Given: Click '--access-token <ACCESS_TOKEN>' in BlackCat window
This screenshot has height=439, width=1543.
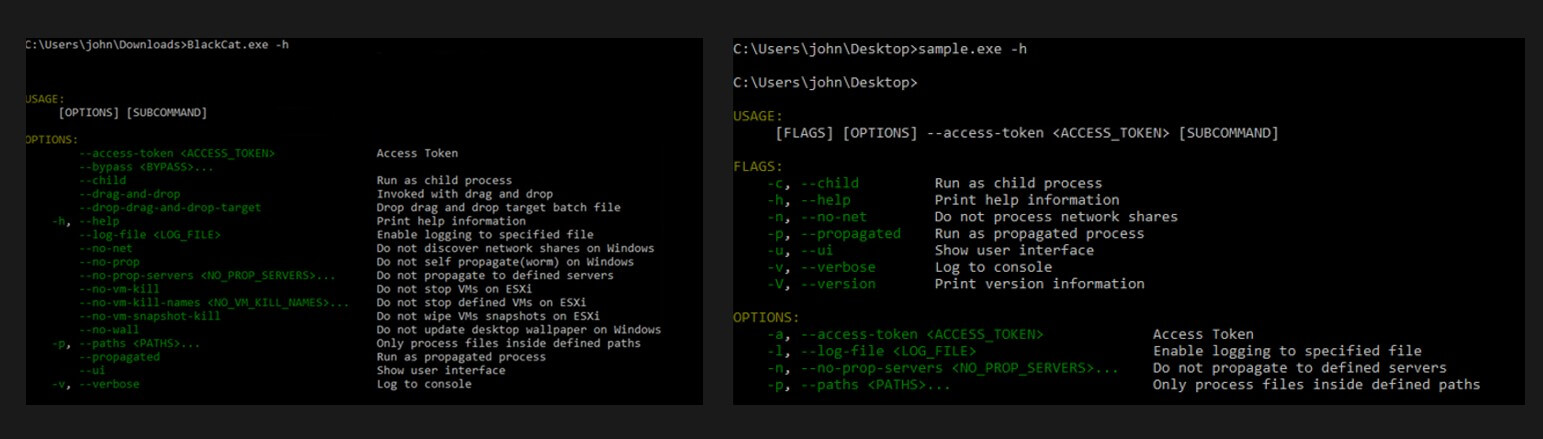Looking at the screenshot, I should click(x=176, y=153).
